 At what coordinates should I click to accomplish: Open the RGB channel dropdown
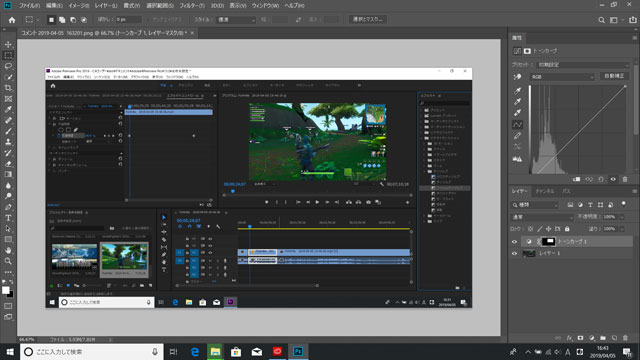(x=562, y=77)
